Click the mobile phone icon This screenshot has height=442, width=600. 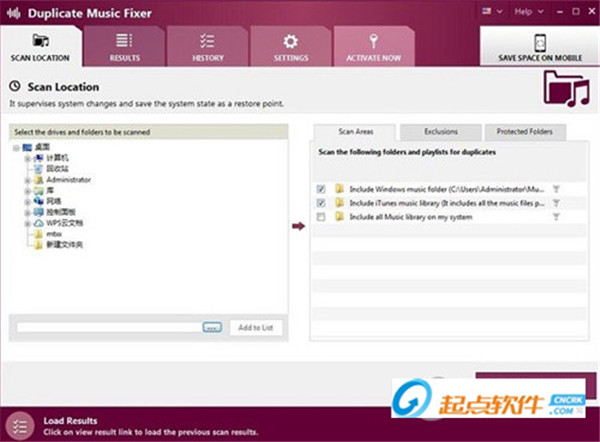[540, 43]
